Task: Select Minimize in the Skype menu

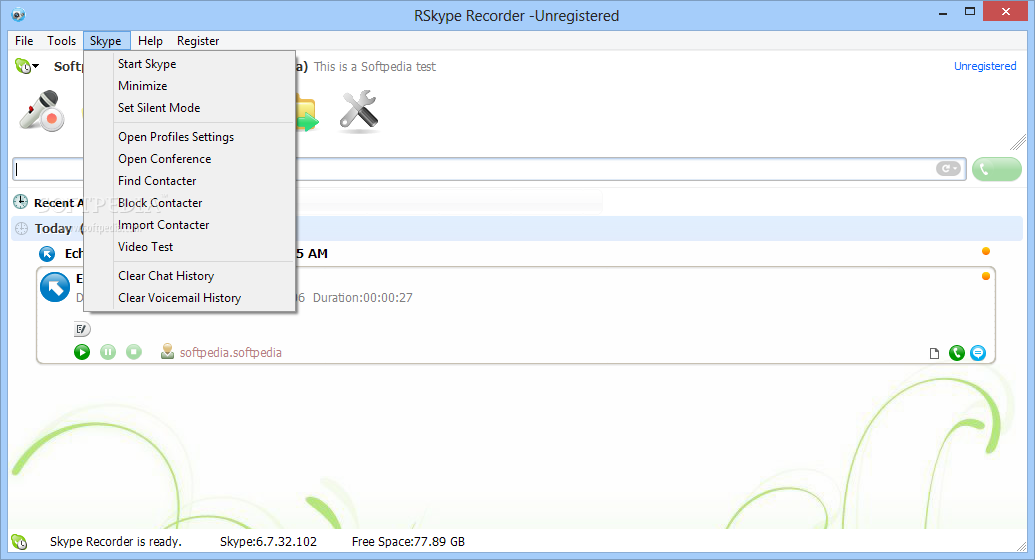Action: [189, 86]
